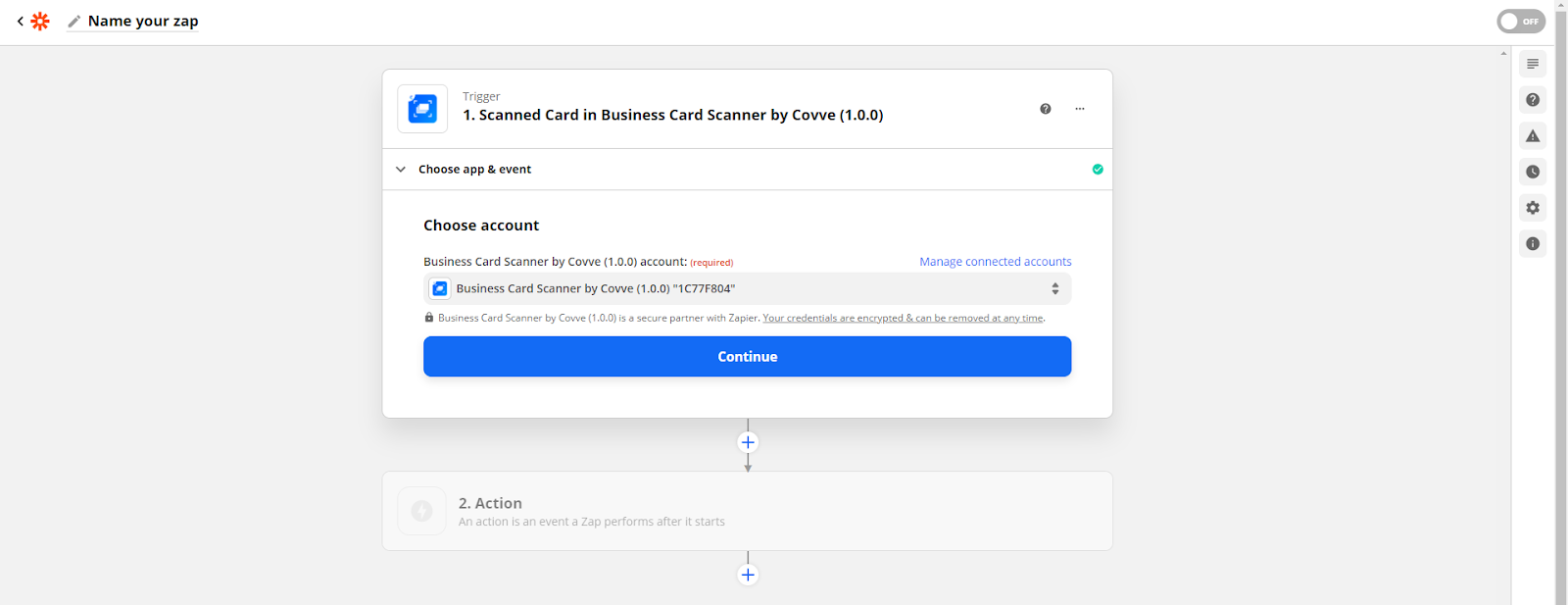This screenshot has height=605, width=1568.
Task: Open Manage connected accounts link
Action: (x=995, y=262)
